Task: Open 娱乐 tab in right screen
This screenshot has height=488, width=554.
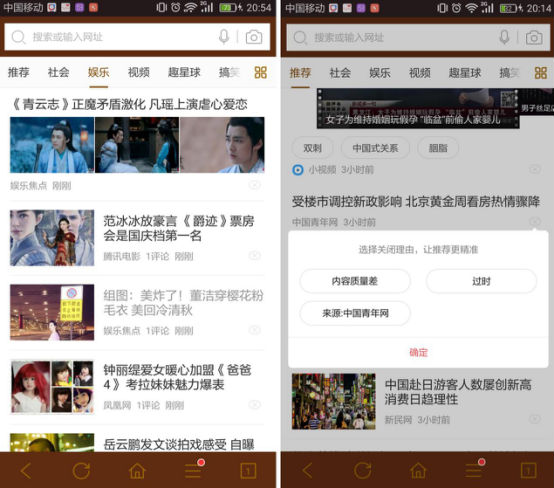Action: coord(380,73)
